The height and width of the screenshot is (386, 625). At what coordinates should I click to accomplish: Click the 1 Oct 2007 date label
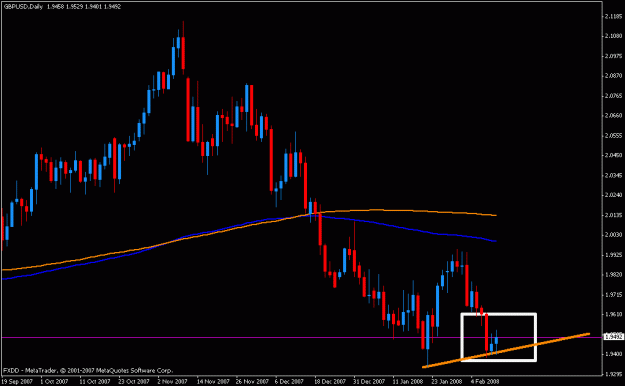click(x=54, y=381)
